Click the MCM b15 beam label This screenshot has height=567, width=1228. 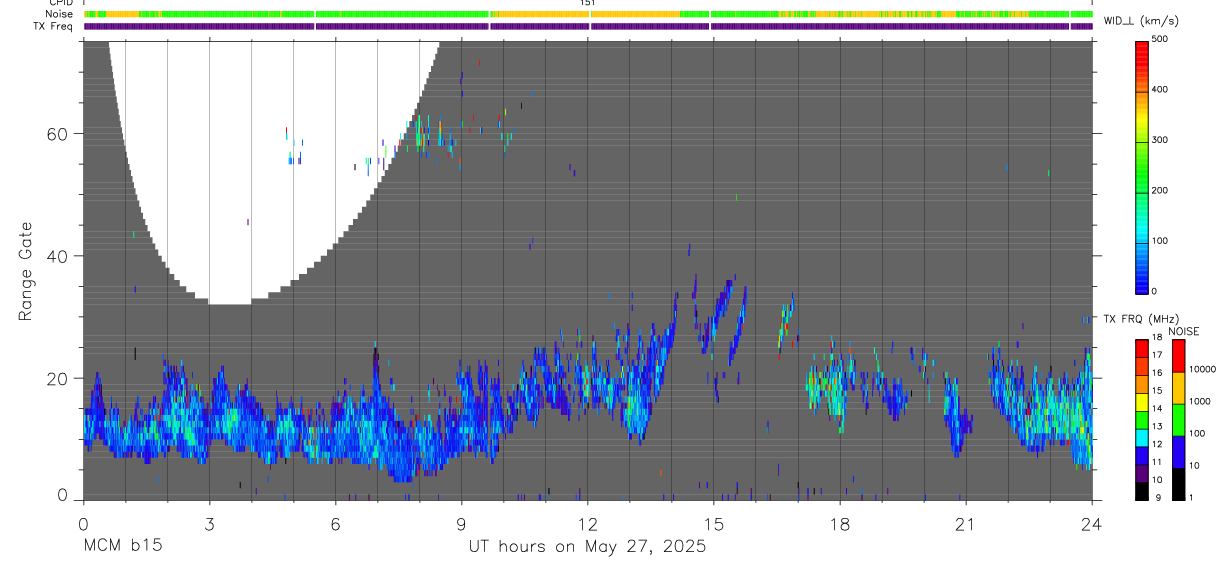click(x=122, y=546)
